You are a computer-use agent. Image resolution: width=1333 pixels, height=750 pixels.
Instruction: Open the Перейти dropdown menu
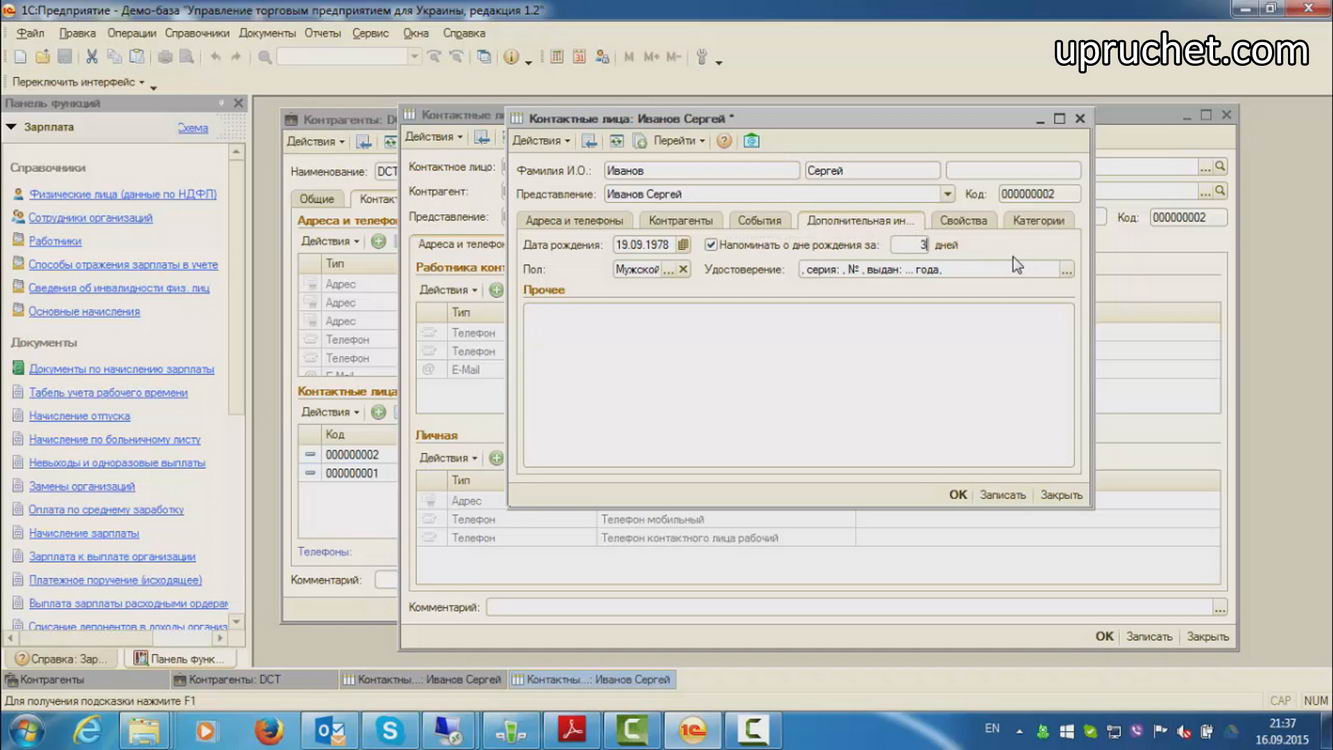(679, 141)
